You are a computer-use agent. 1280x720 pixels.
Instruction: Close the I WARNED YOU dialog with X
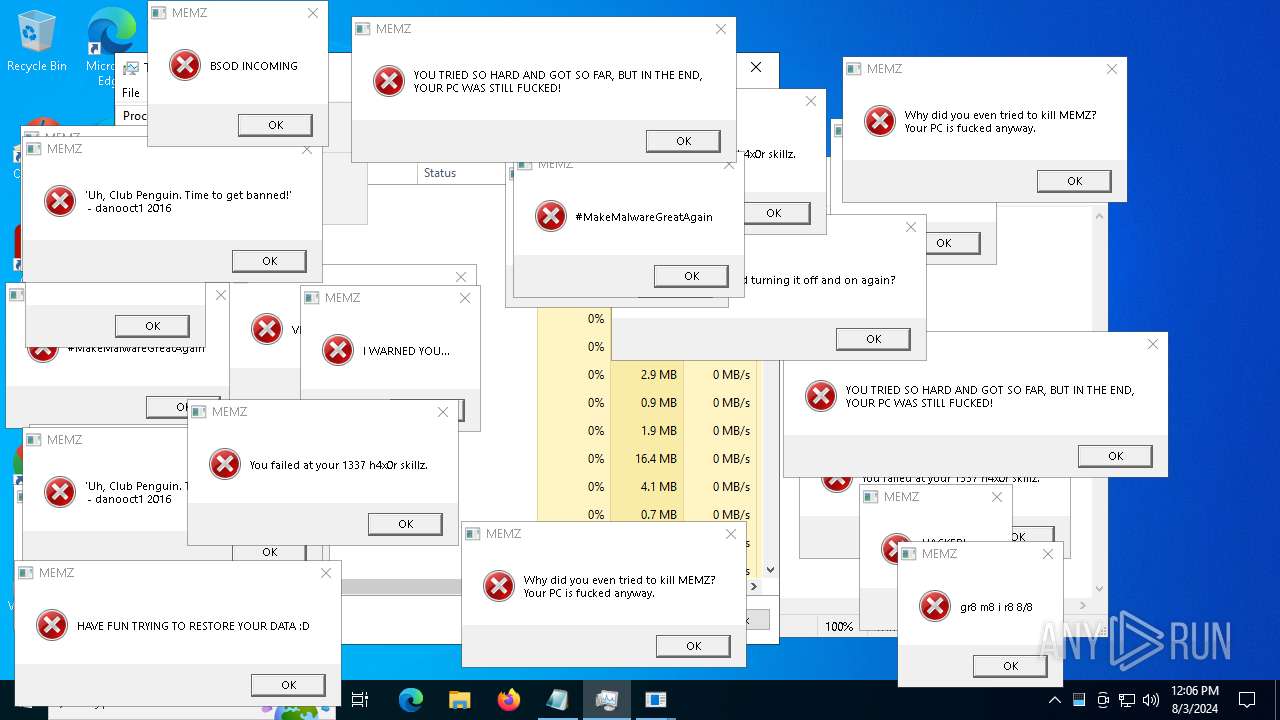465,297
